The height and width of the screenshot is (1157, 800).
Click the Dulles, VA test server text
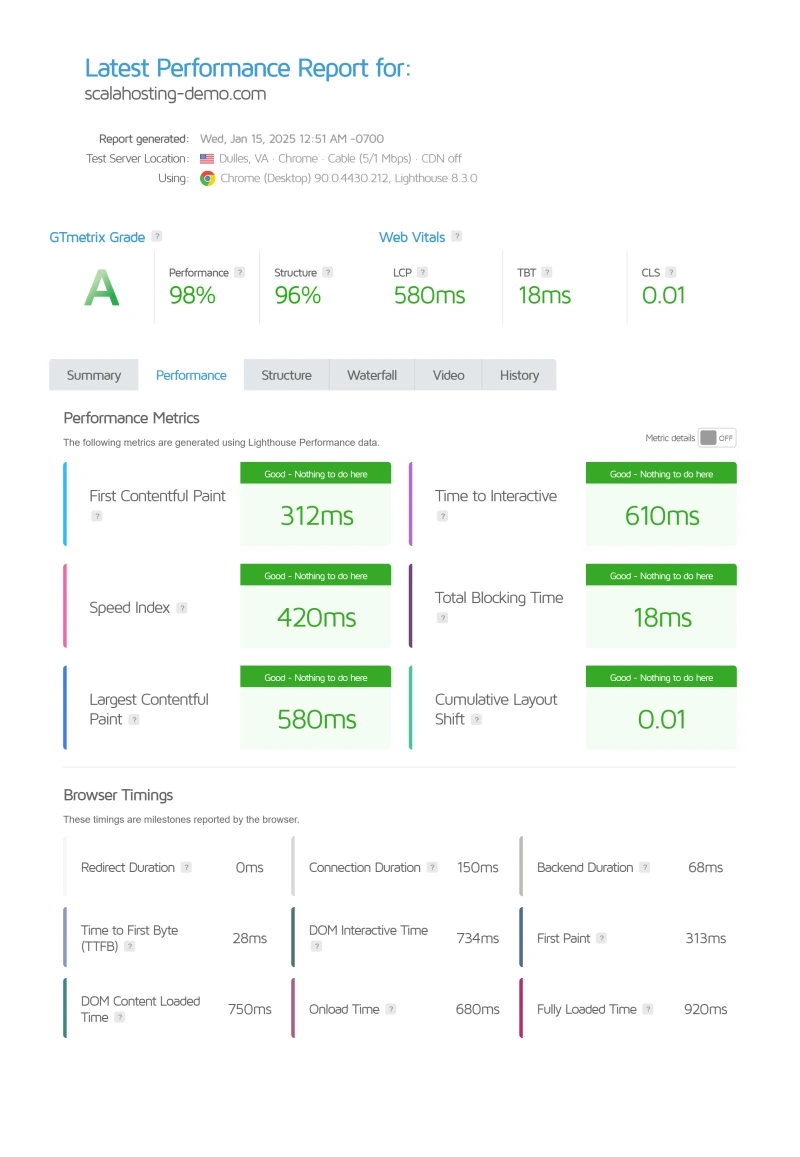pyautogui.click(x=340, y=159)
